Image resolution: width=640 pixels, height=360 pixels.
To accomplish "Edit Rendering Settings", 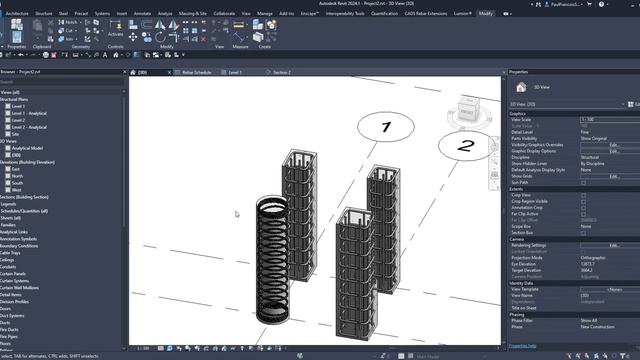I will 610,245.
